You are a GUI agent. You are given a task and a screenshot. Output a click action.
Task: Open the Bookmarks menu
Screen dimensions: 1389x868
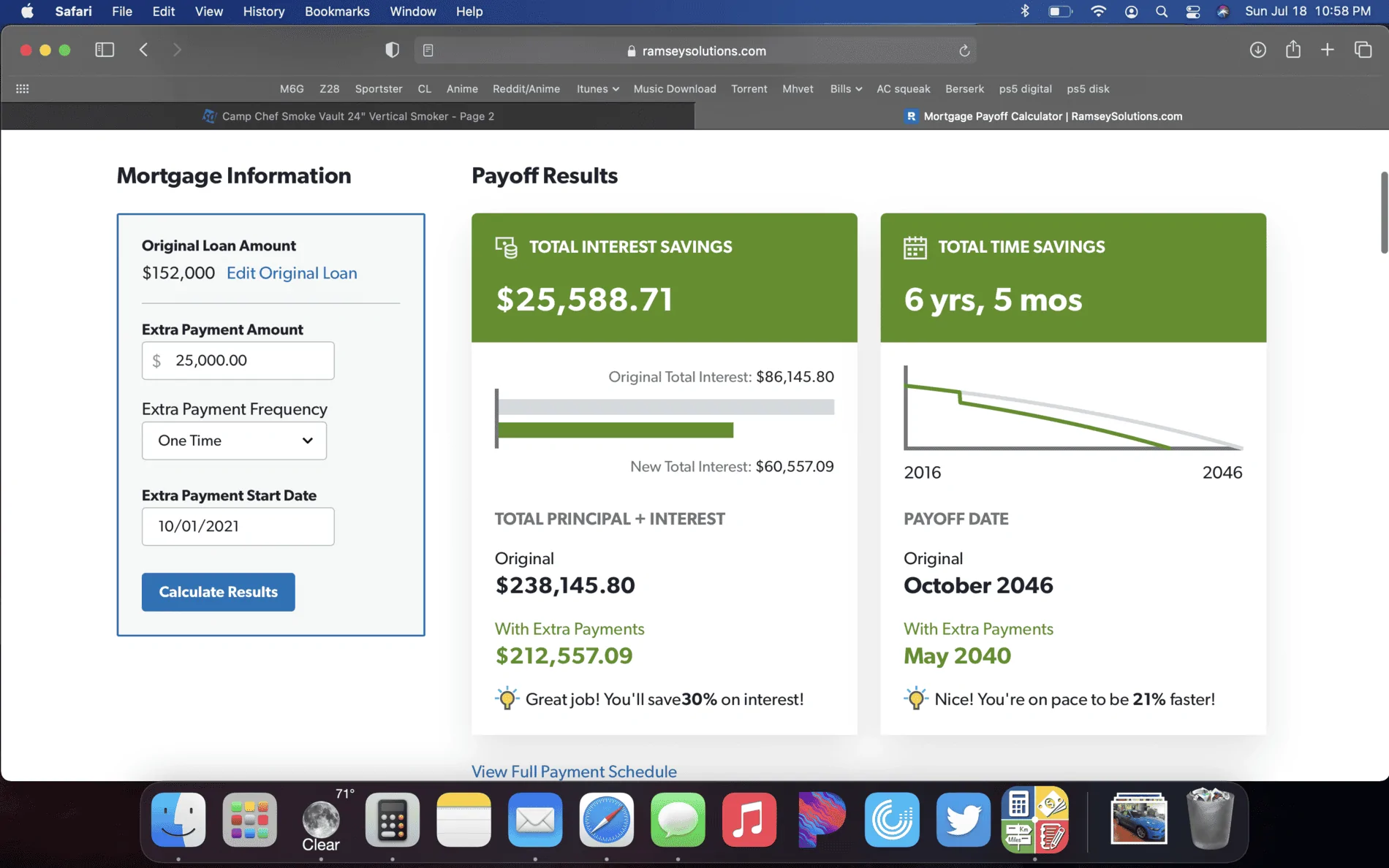pos(337,11)
